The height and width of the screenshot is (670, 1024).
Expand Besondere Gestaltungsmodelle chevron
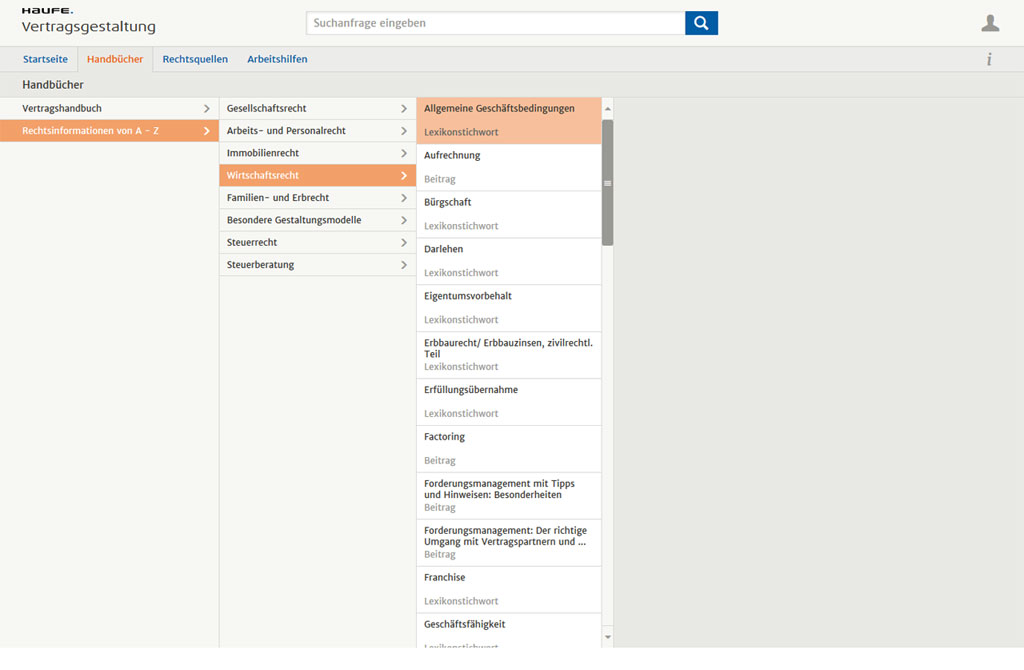(404, 220)
